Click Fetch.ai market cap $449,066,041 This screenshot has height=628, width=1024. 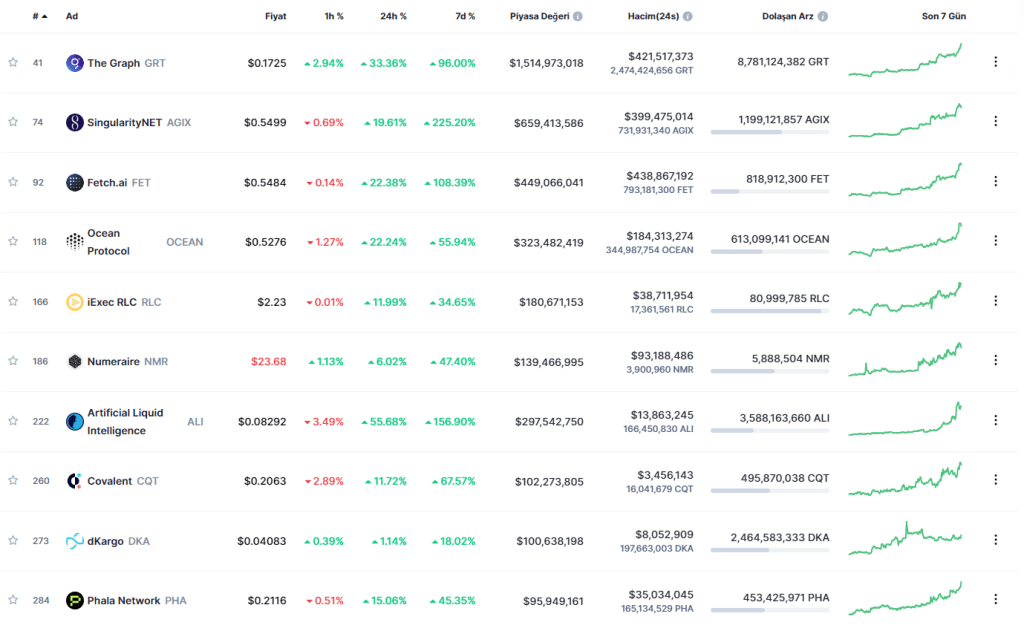549,182
